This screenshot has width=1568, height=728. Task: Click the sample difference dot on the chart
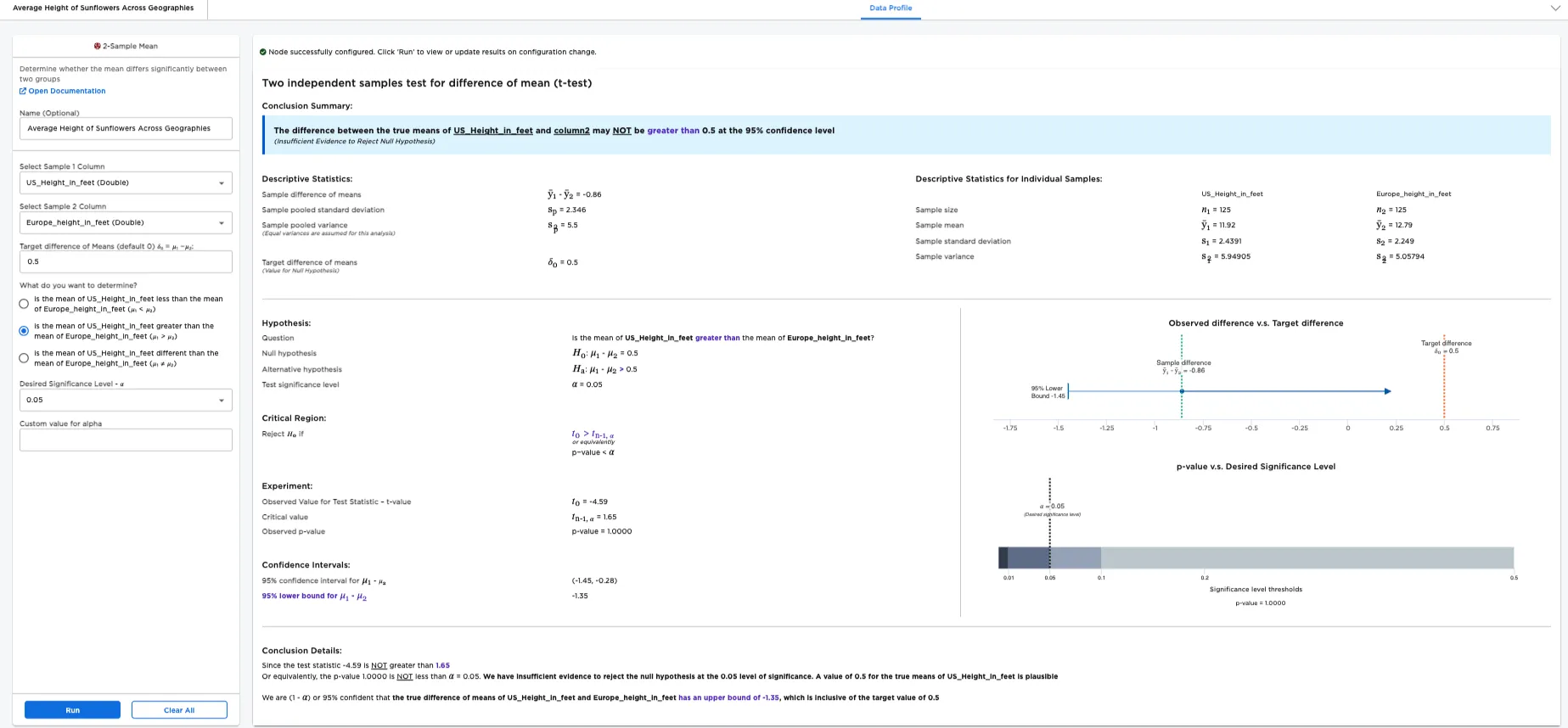pyautogui.click(x=1182, y=391)
